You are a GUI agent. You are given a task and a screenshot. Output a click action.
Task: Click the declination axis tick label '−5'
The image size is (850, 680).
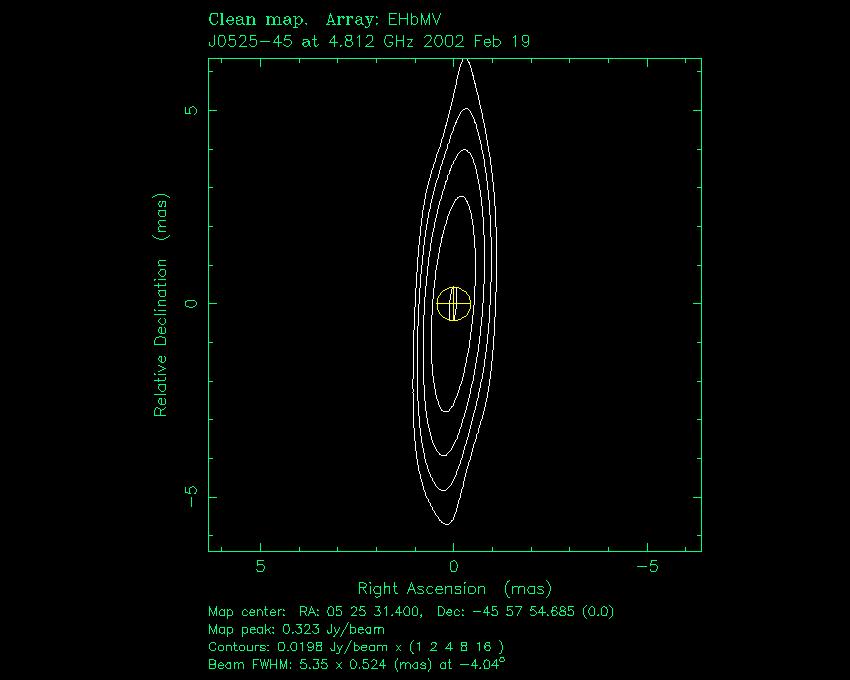(x=192, y=497)
